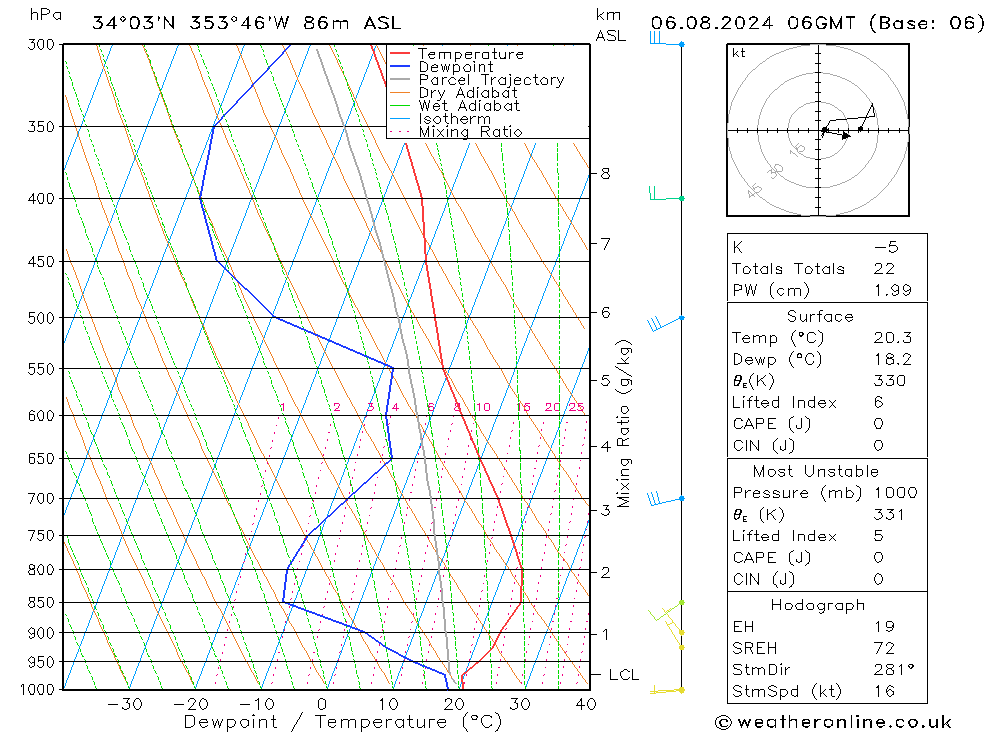
Task: Click the LCL marker label
Action: 623,675
